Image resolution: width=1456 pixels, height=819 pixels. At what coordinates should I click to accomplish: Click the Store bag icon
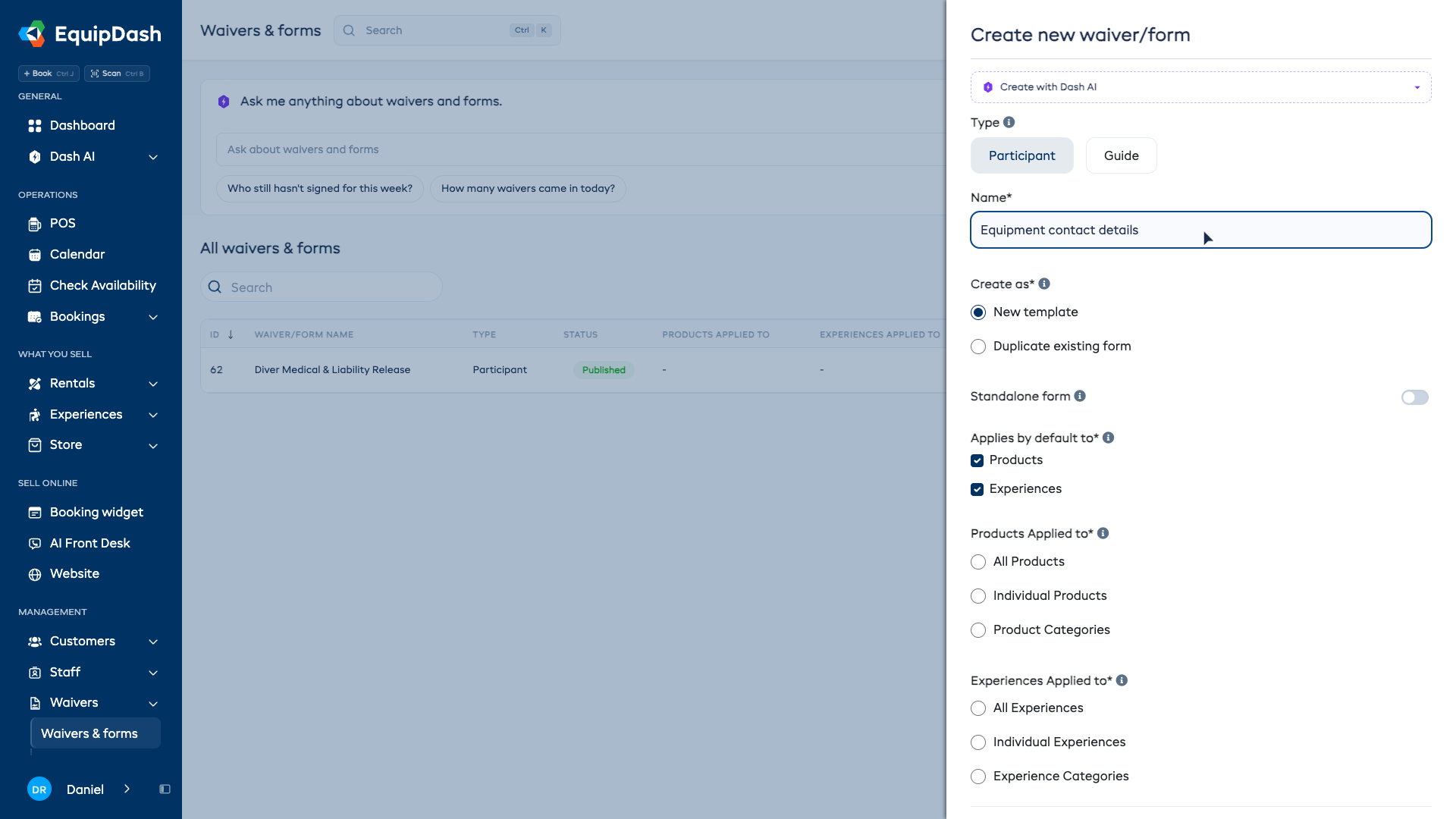pyautogui.click(x=35, y=445)
